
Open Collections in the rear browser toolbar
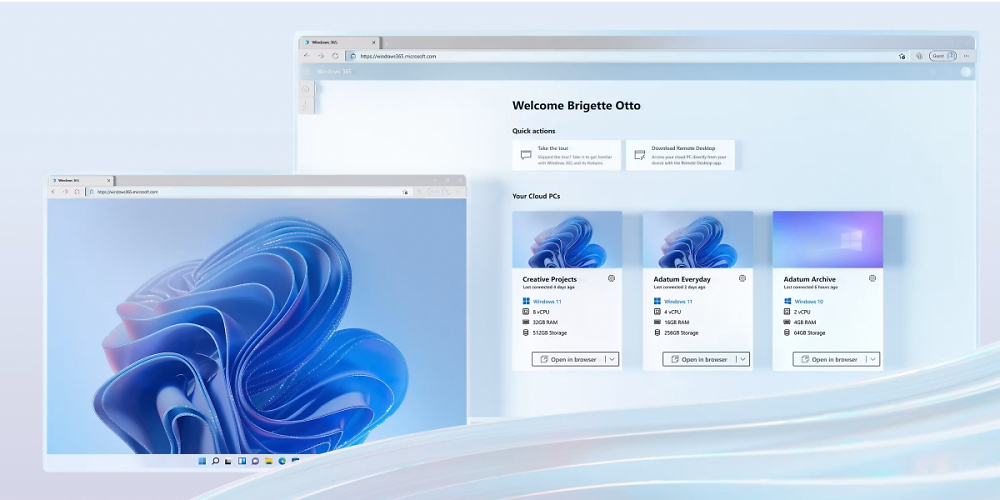(x=919, y=56)
